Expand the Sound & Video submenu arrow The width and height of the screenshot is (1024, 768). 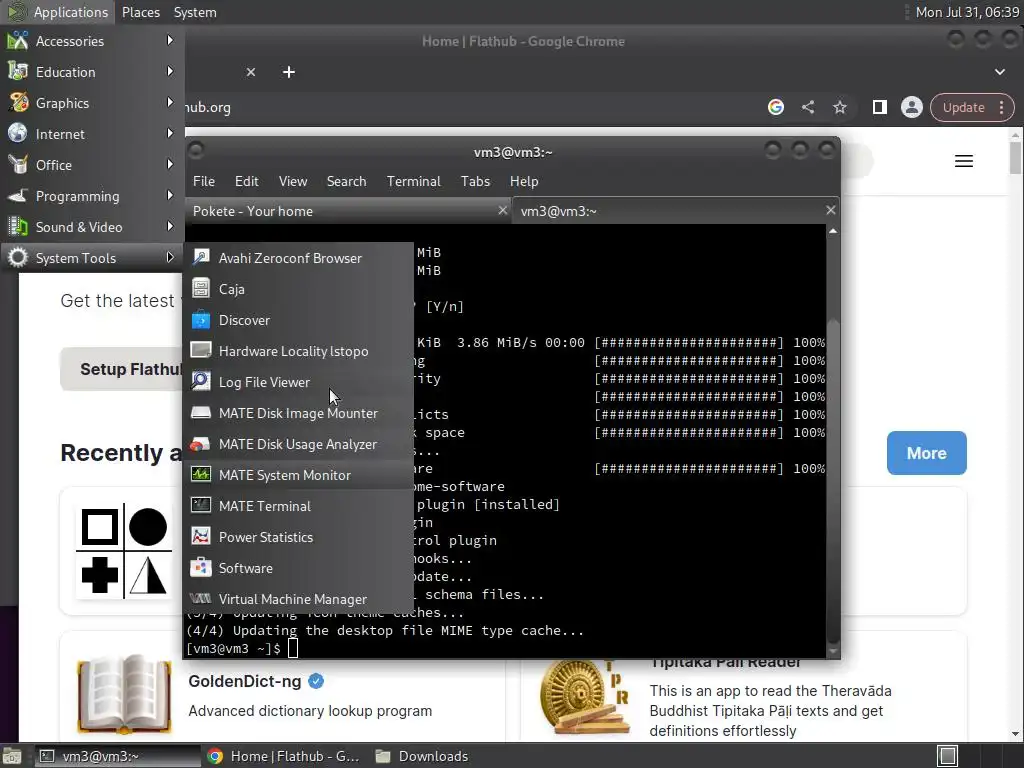[x=170, y=227]
